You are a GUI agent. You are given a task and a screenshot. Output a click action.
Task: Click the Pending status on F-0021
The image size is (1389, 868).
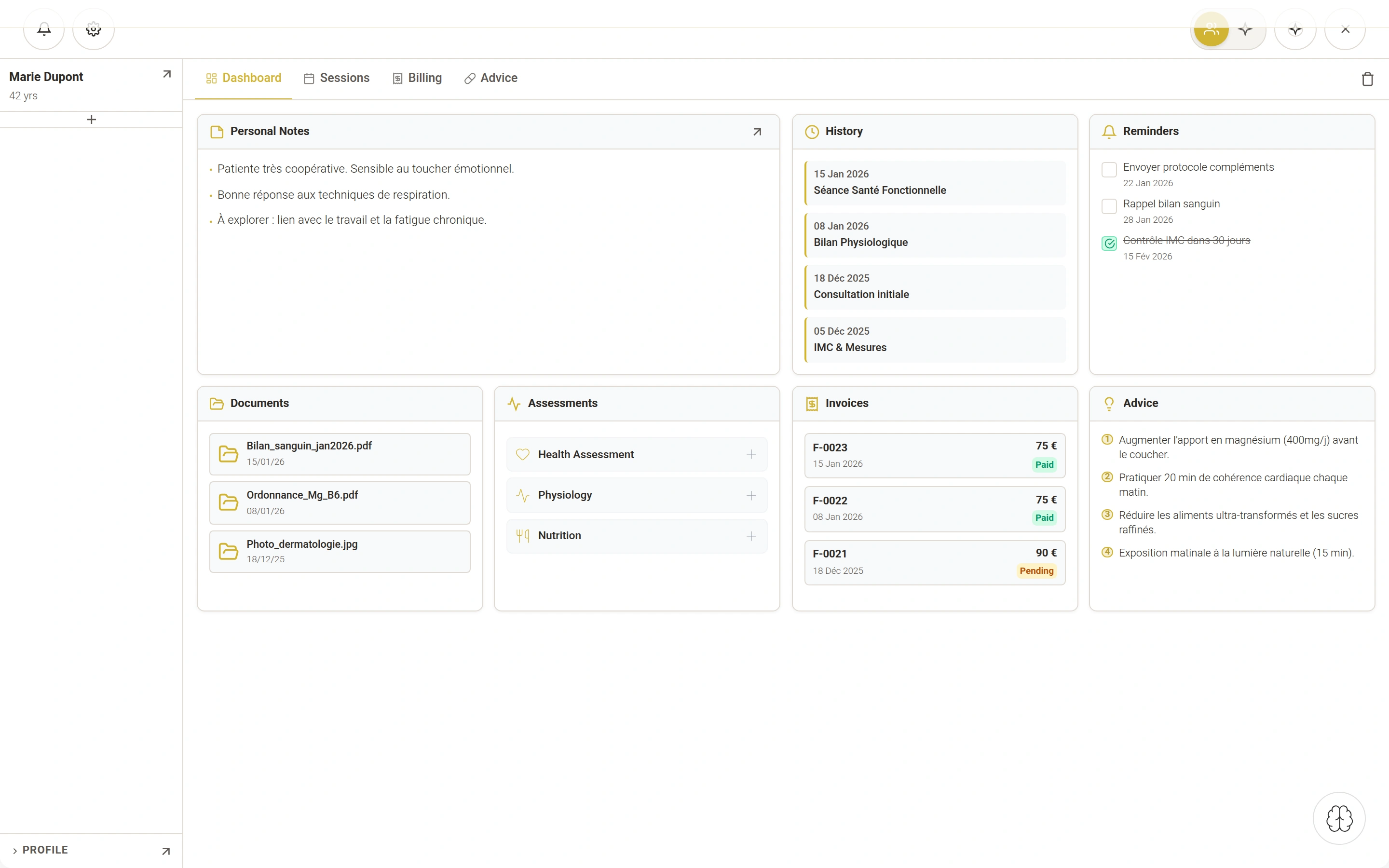(1036, 570)
